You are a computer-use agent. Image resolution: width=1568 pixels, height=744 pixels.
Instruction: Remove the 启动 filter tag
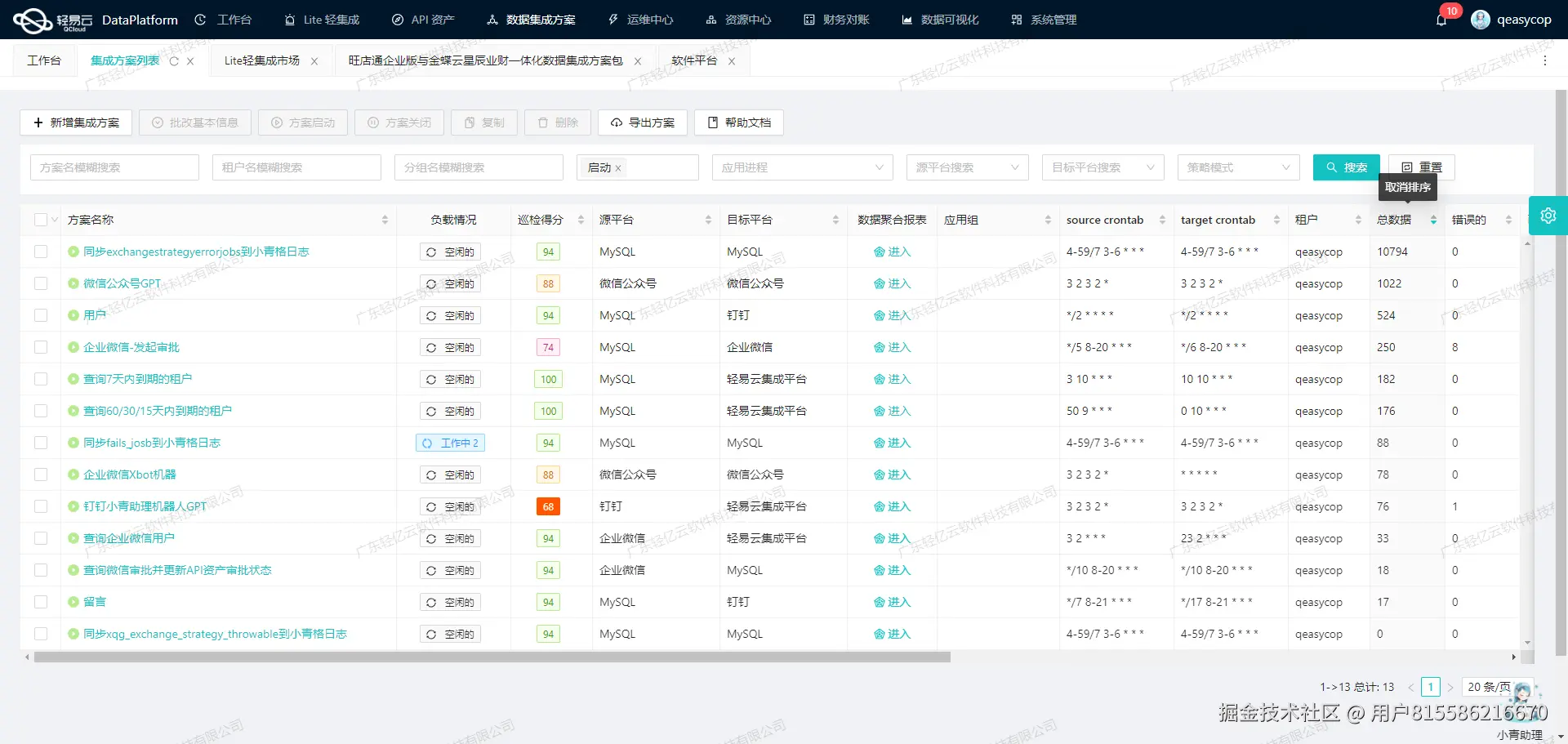[x=618, y=167]
